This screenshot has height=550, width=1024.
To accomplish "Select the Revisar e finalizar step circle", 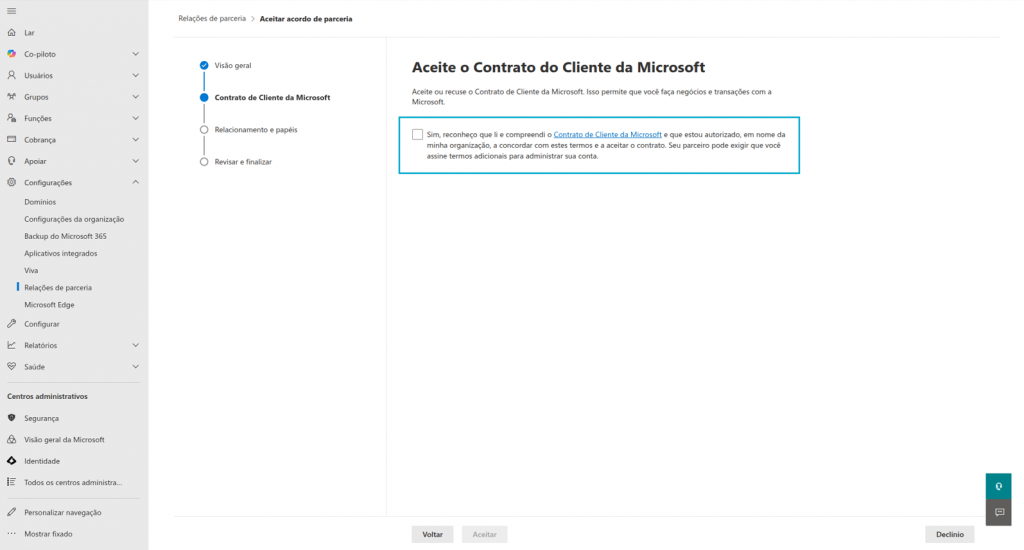I will tap(204, 161).
